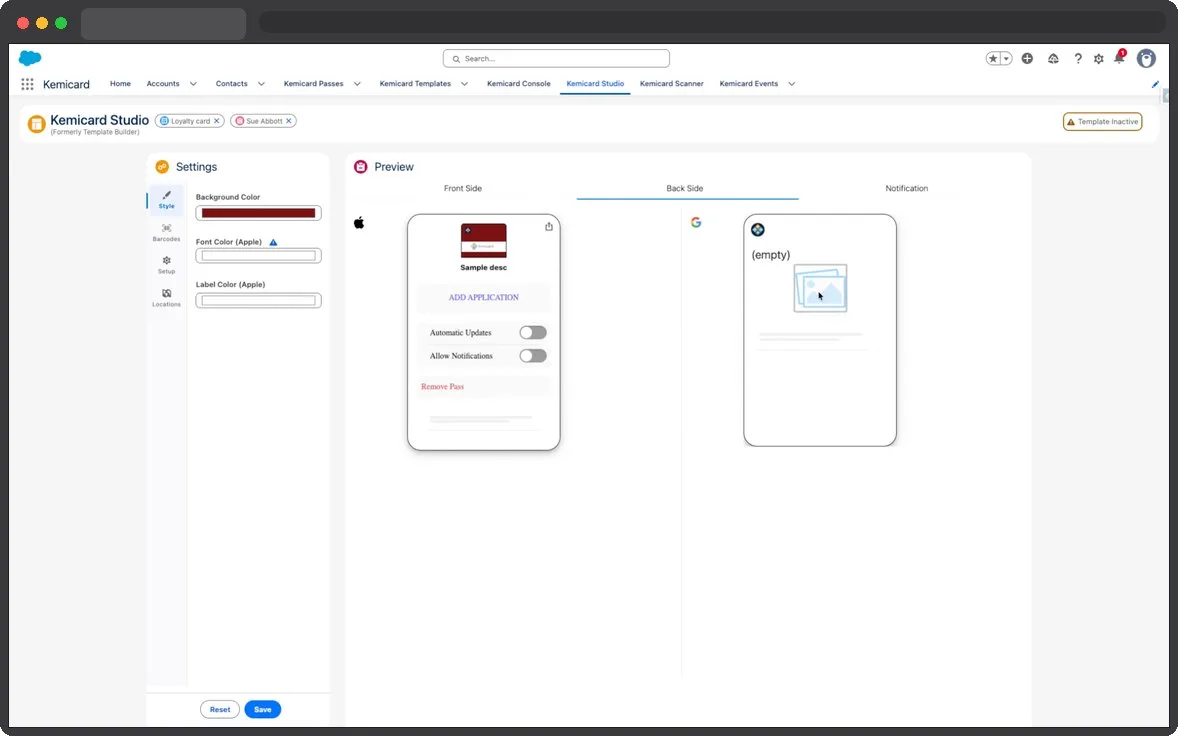
Task: Click the (empty) text on Google pass
Action: (x=771, y=255)
